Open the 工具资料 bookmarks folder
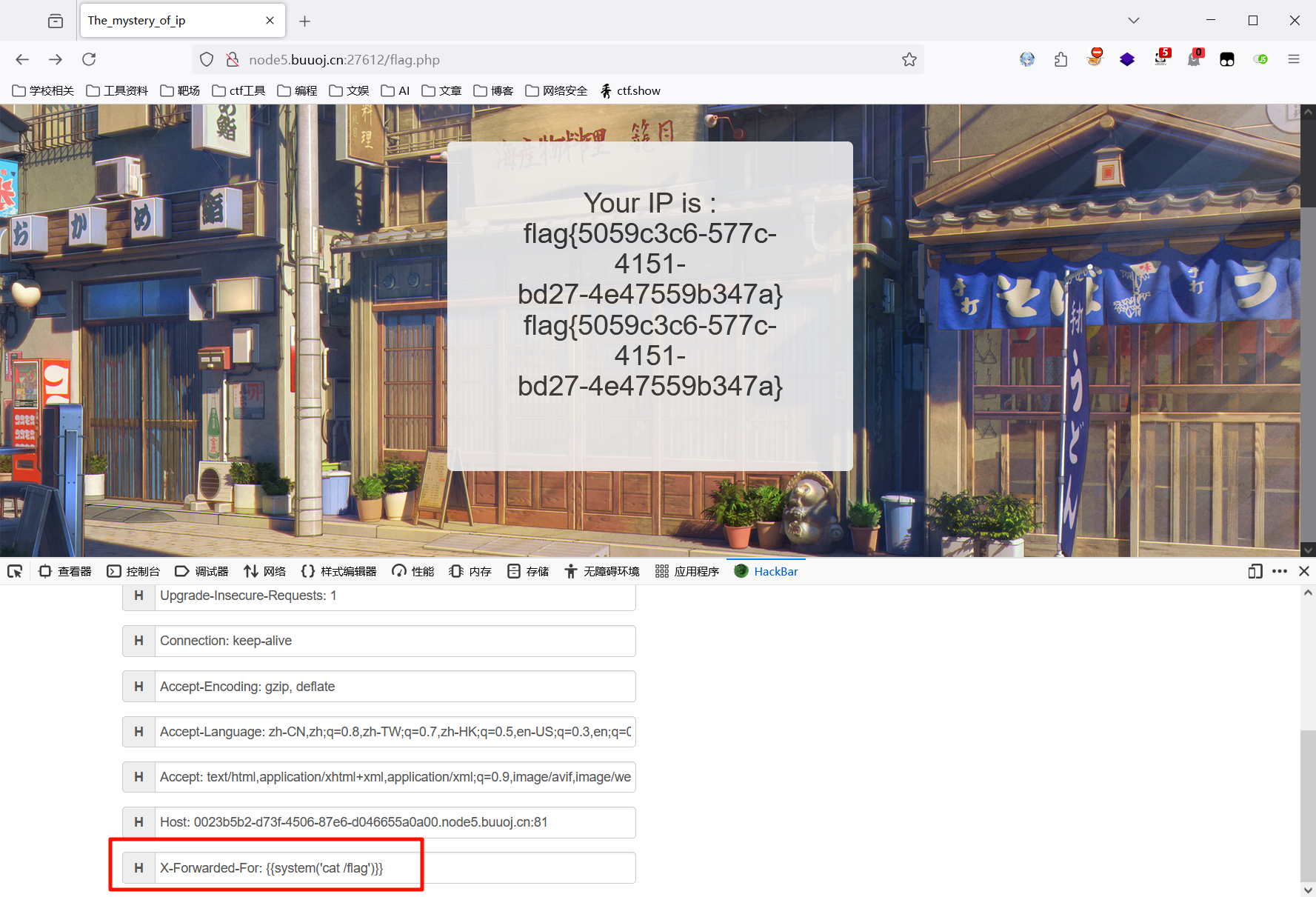1316x897 pixels. pos(118,90)
